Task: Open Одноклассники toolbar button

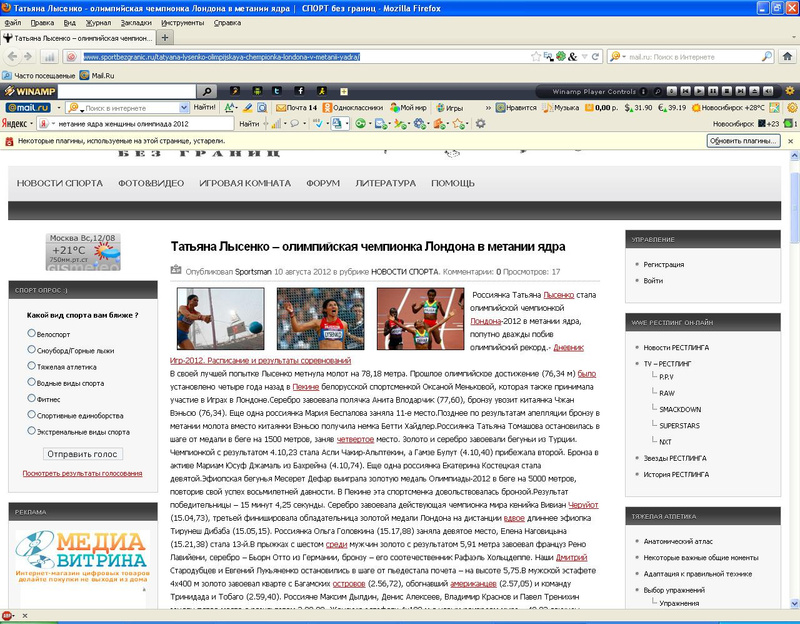Action: [353, 108]
